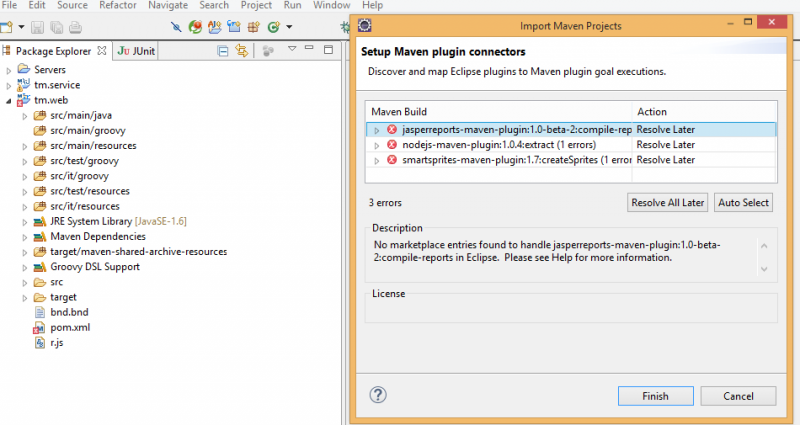Expand the Servers folder
800x425 pixels.
point(9,70)
